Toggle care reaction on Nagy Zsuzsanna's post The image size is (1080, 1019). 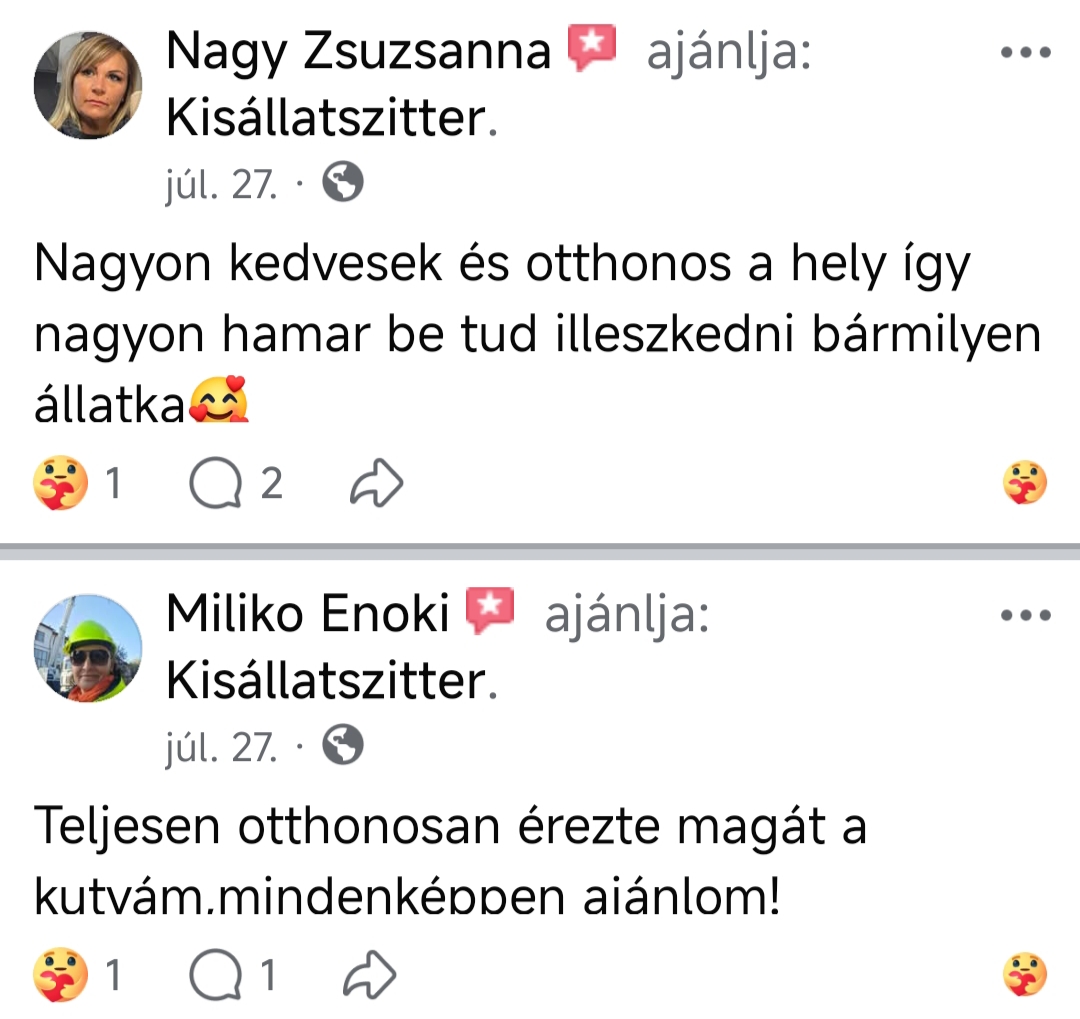coord(1025,486)
